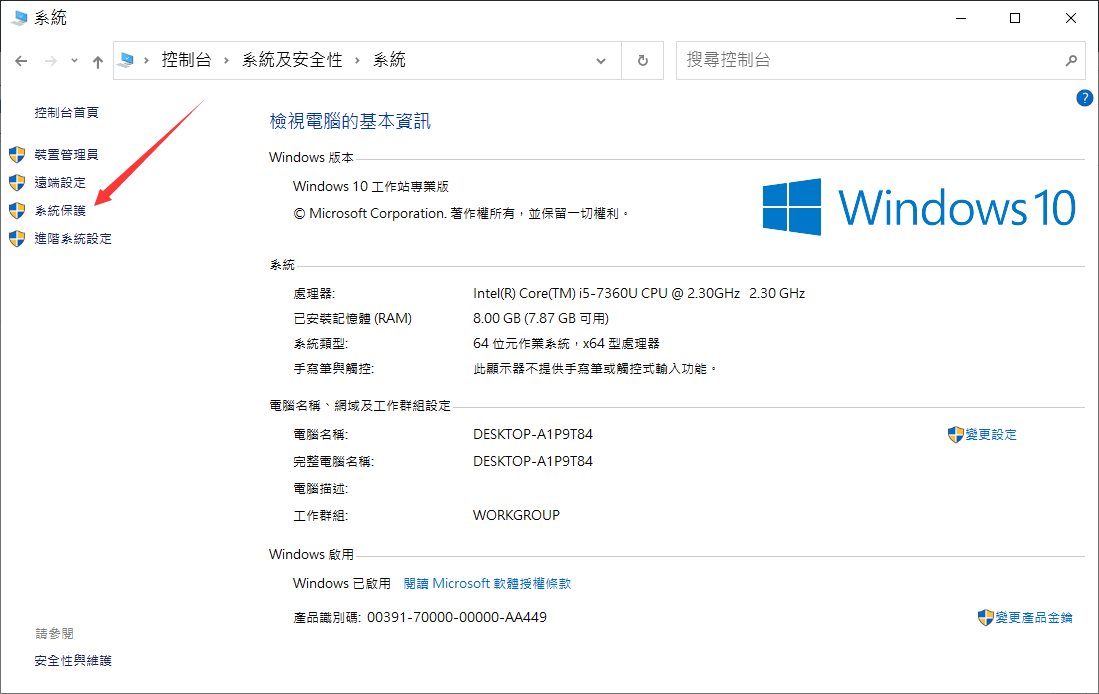Screen dimensions: 1099x694
Task: Click shield icon beside 進階系統設定
Action: pyautogui.click(x=17, y=238)
